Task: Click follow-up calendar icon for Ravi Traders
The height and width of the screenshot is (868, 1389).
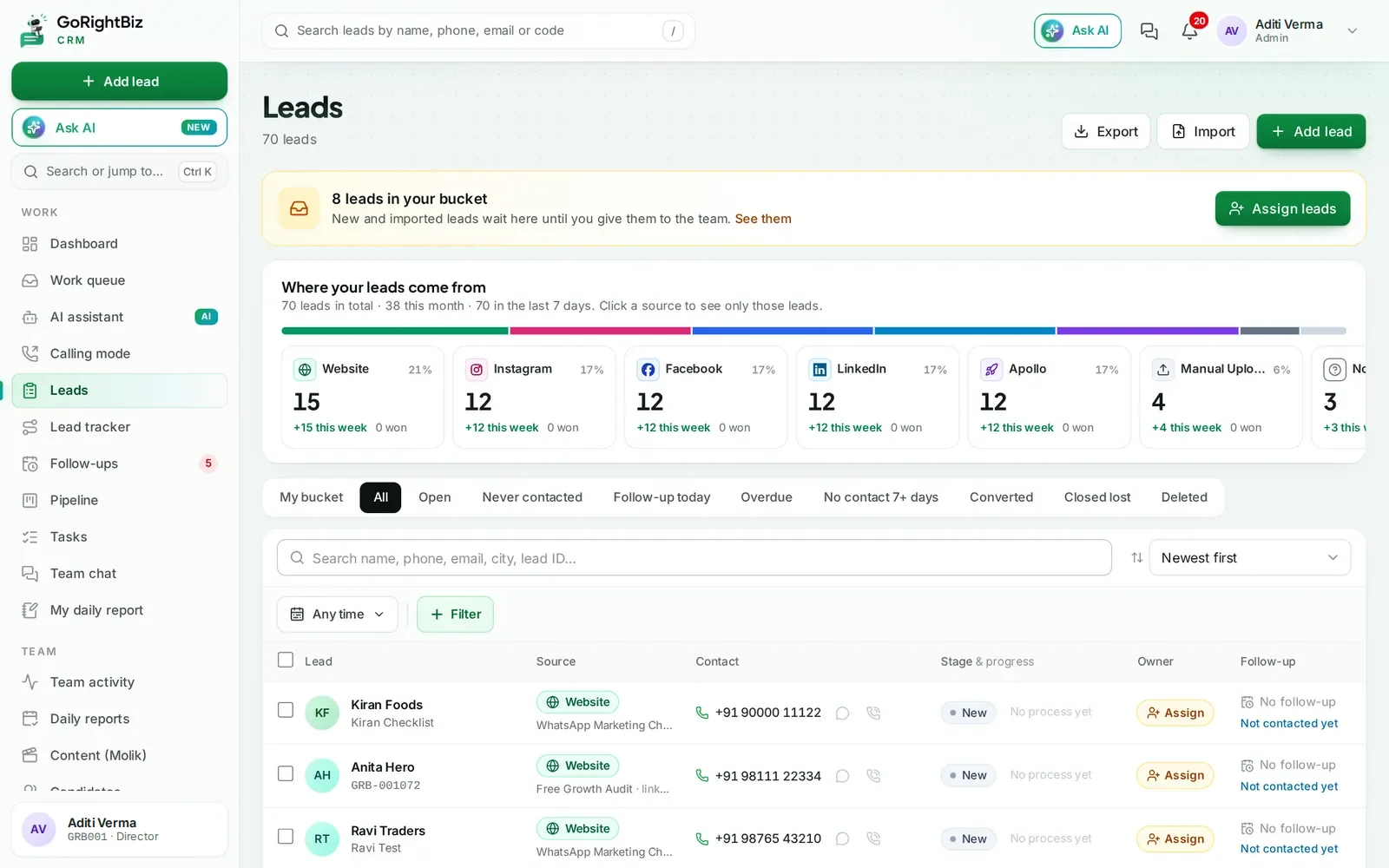Action: click(x=1247, y=828)
